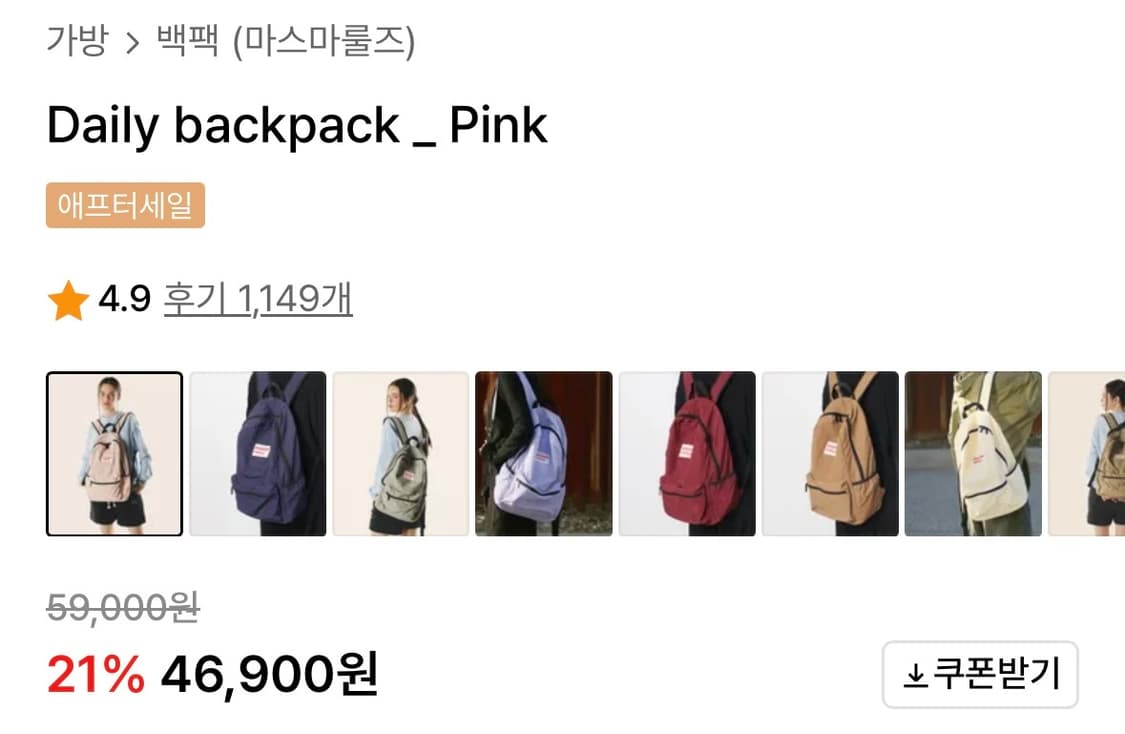Choose the red backpack thumbnail
Image resolution: width=1125 pixels, height=734 pixels.
(687, 453)
